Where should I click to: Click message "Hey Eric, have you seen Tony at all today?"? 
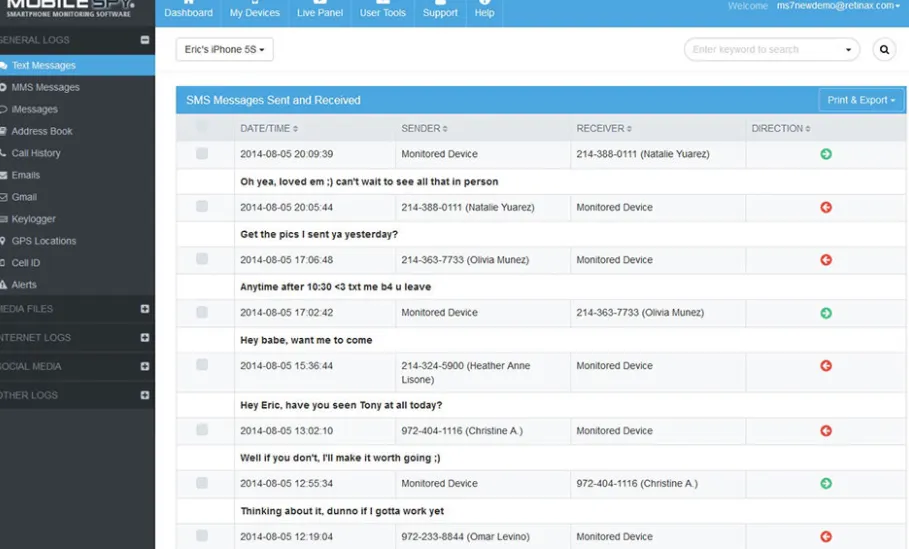point(341,405)
